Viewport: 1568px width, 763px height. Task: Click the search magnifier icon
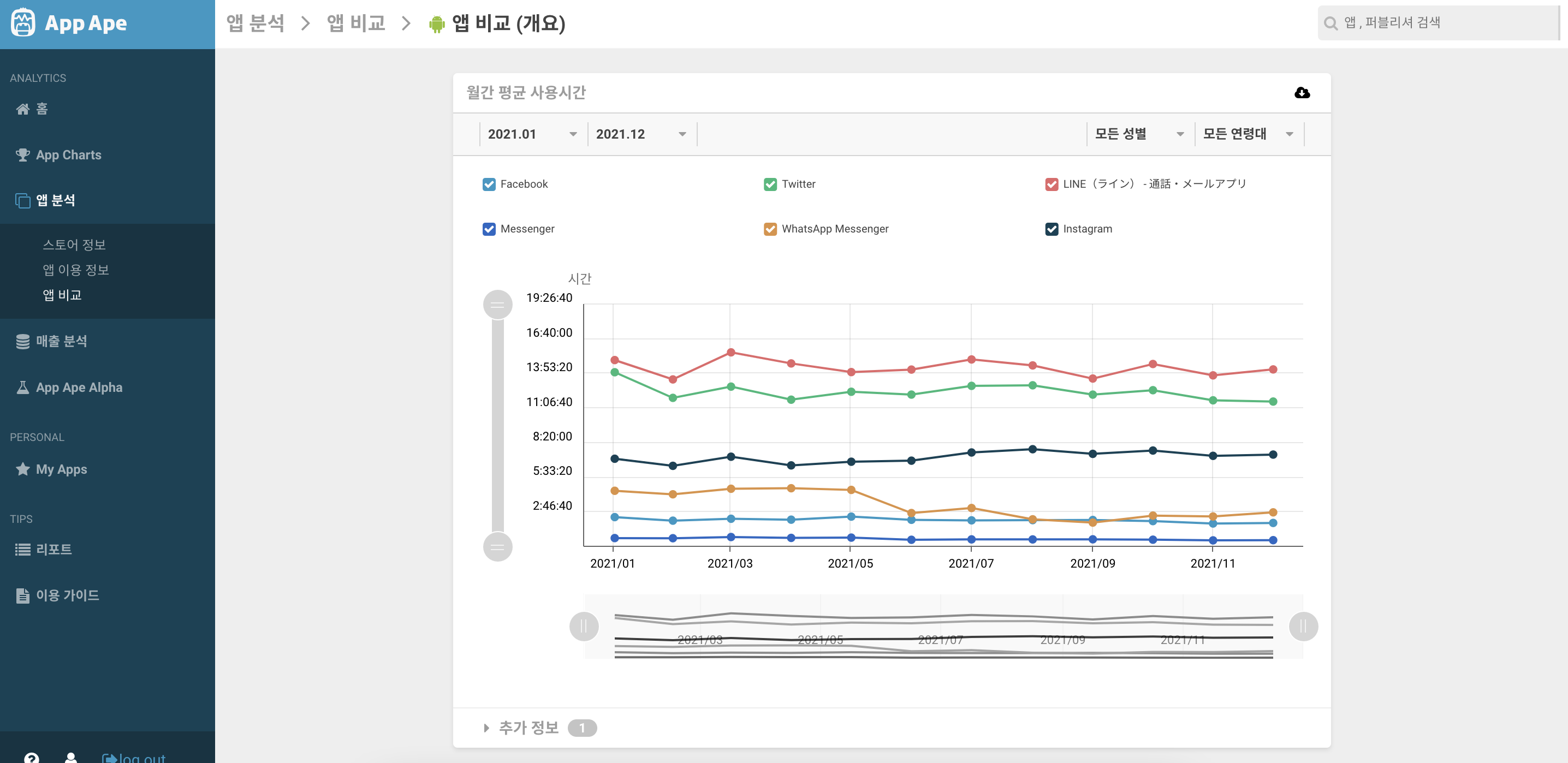click(1331, 23)
